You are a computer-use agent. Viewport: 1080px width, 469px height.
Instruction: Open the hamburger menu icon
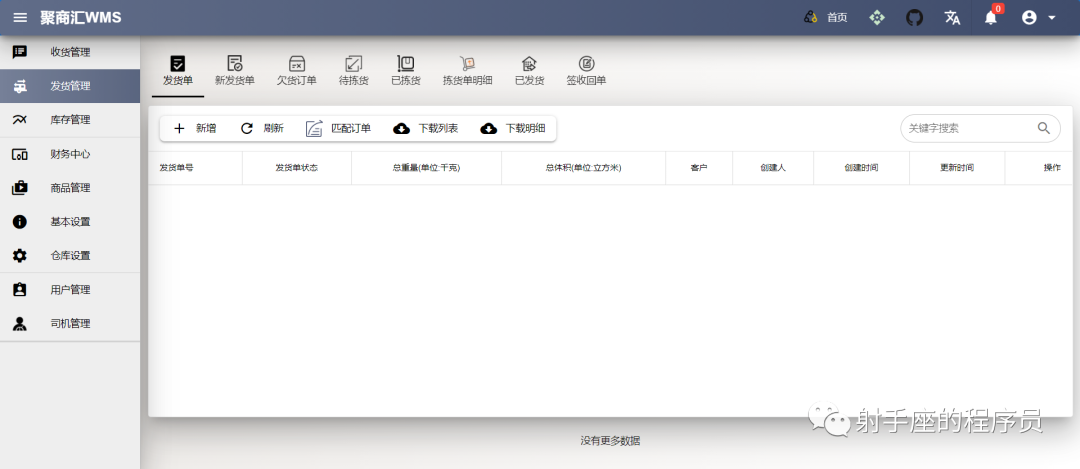tap(21, 18)
